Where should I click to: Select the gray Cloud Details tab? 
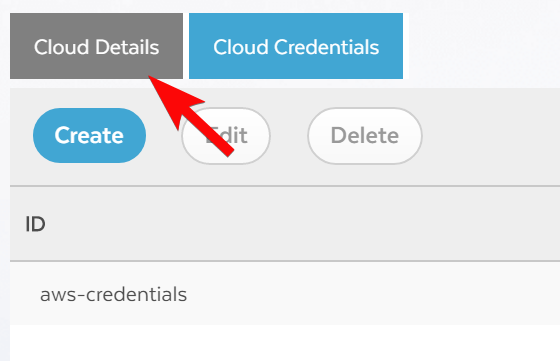[x=96, y=46]
